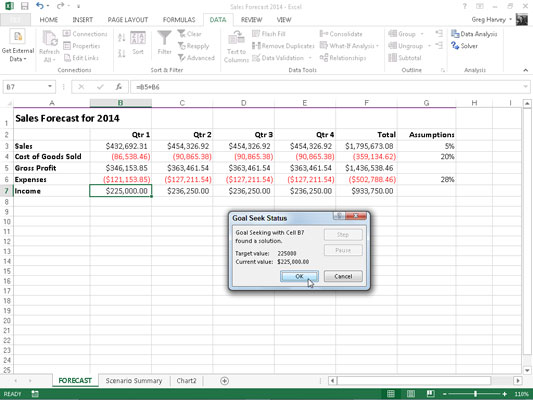The width and height of the screenshot is (533, 400).
Task: Click the Redo arrow icon
Action: pos(60,6)
